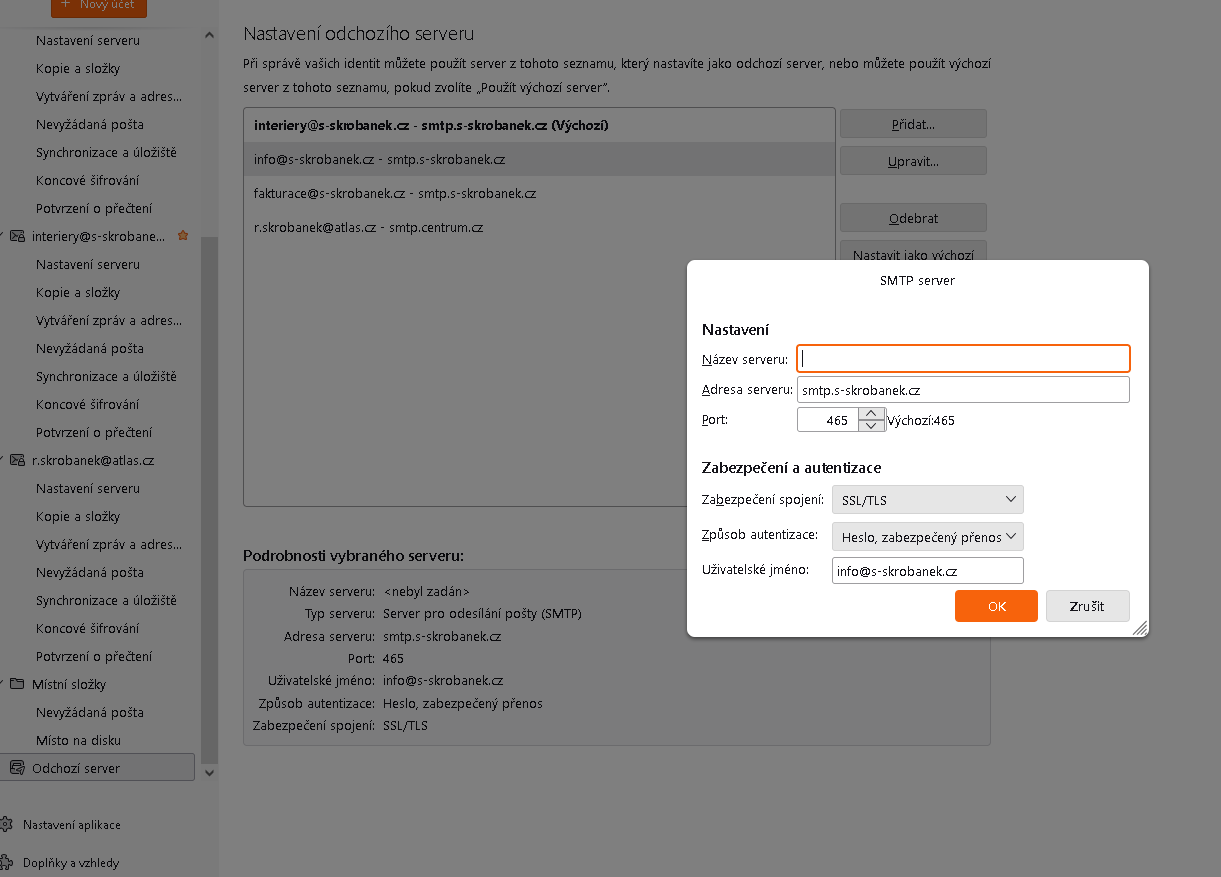The height and width of the screenshot is (877, 1221).
Task: Click the Zabezpečení a autentizace section heading
Action: pos(791,468)
